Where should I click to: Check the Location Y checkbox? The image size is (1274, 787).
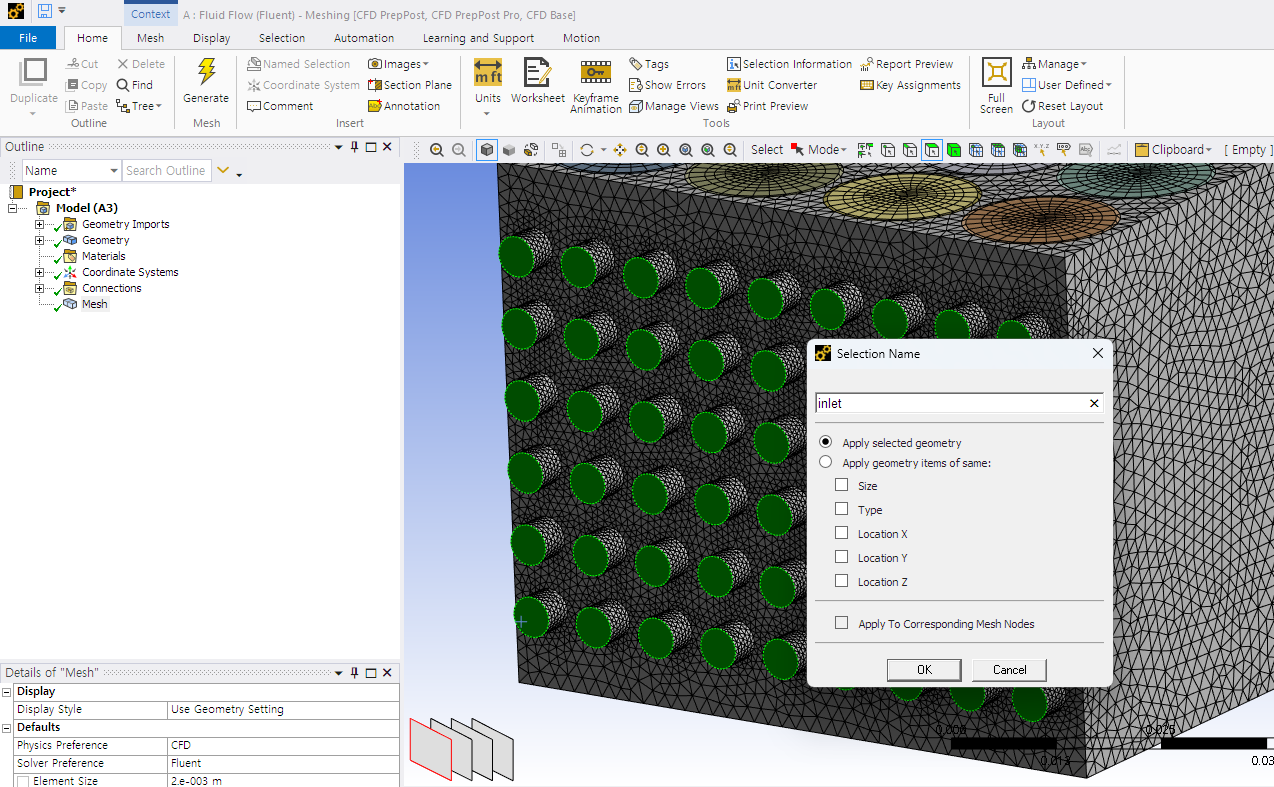click(x=841, y=557)
